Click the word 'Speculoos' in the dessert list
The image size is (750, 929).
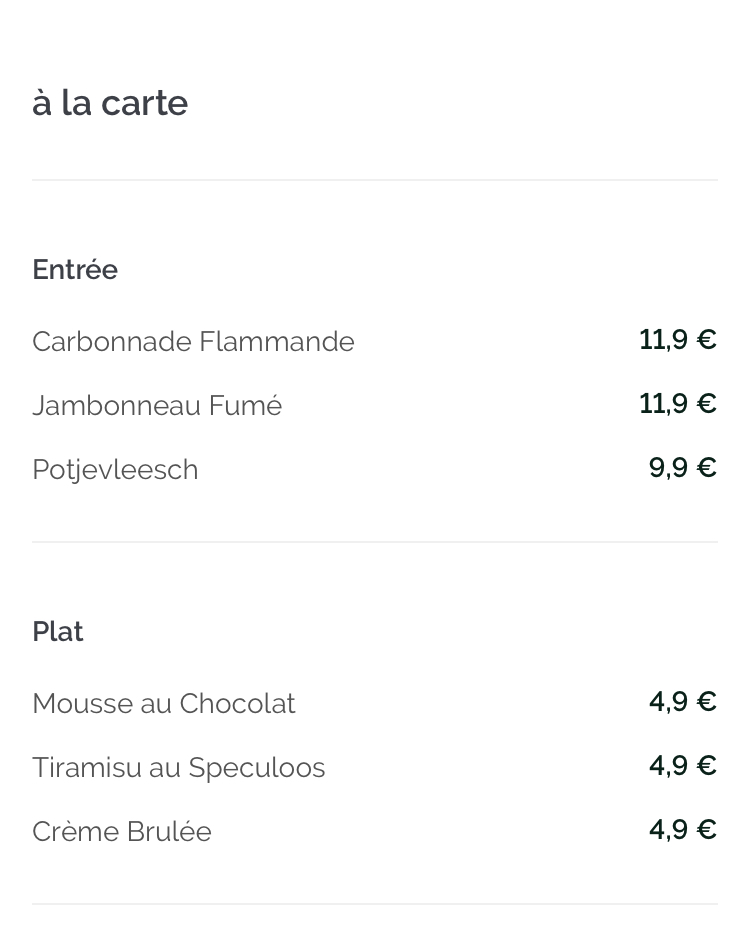257,768
